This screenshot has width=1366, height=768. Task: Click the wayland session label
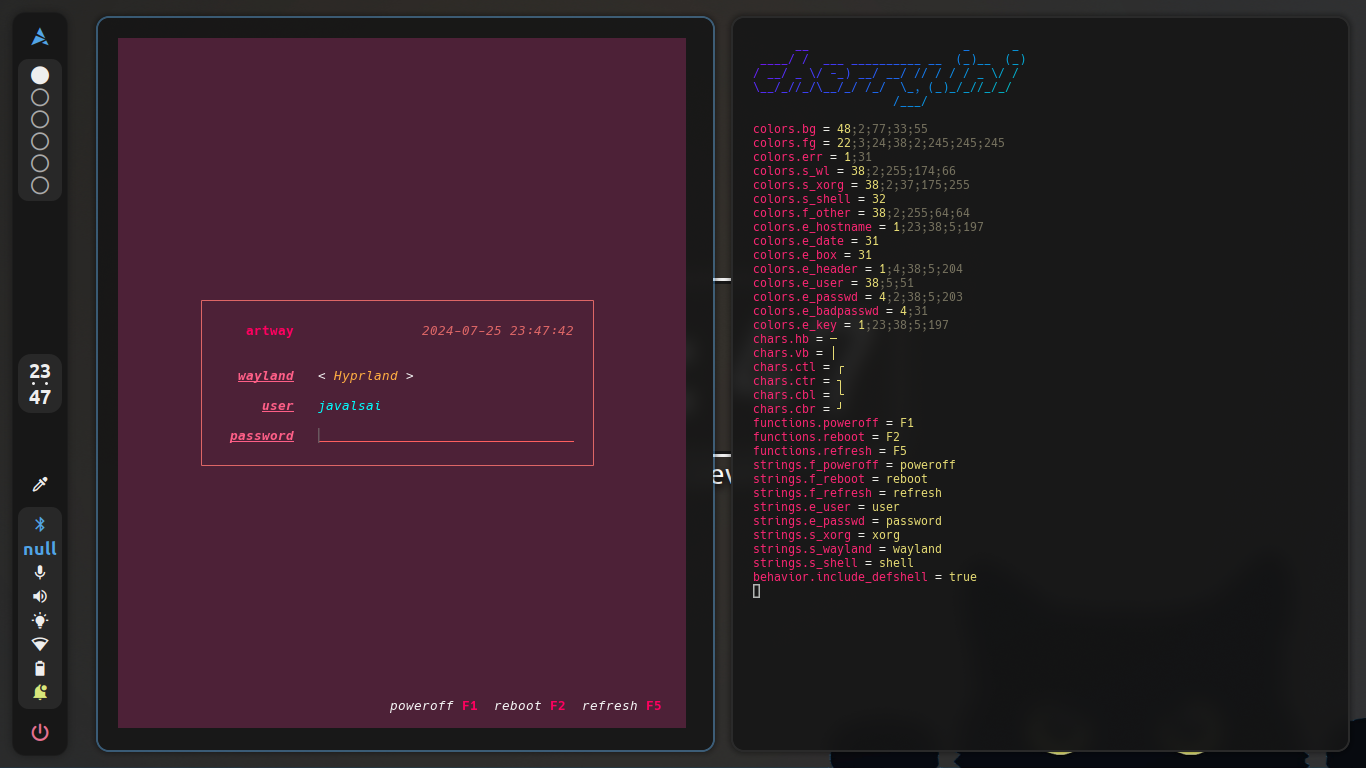click(266, 376)
